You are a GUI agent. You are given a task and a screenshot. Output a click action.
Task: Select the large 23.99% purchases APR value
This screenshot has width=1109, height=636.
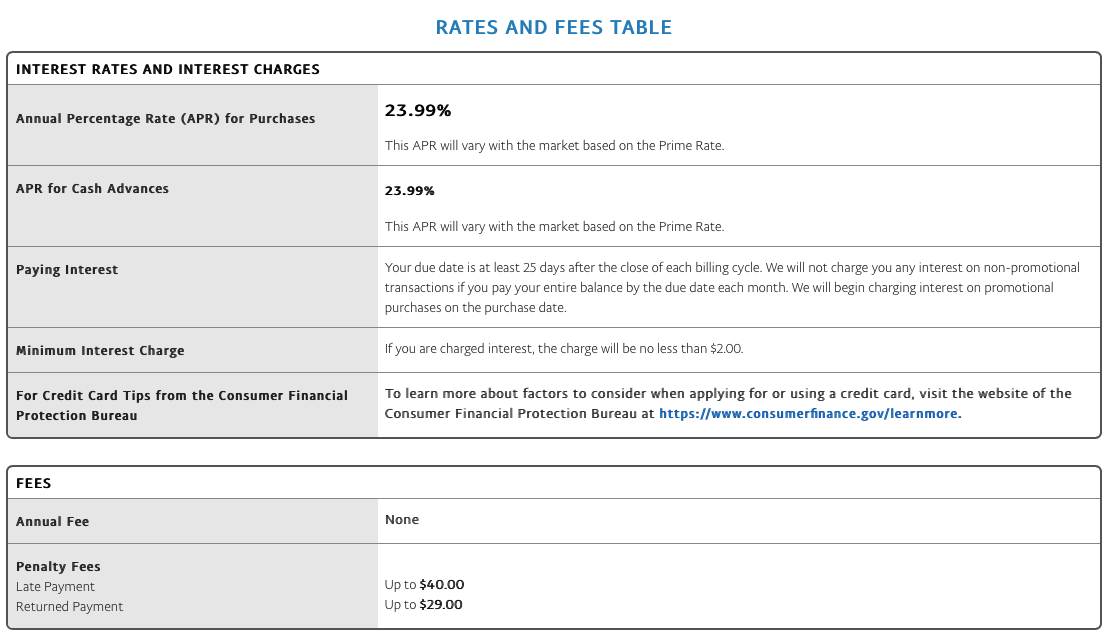(418, 111)
